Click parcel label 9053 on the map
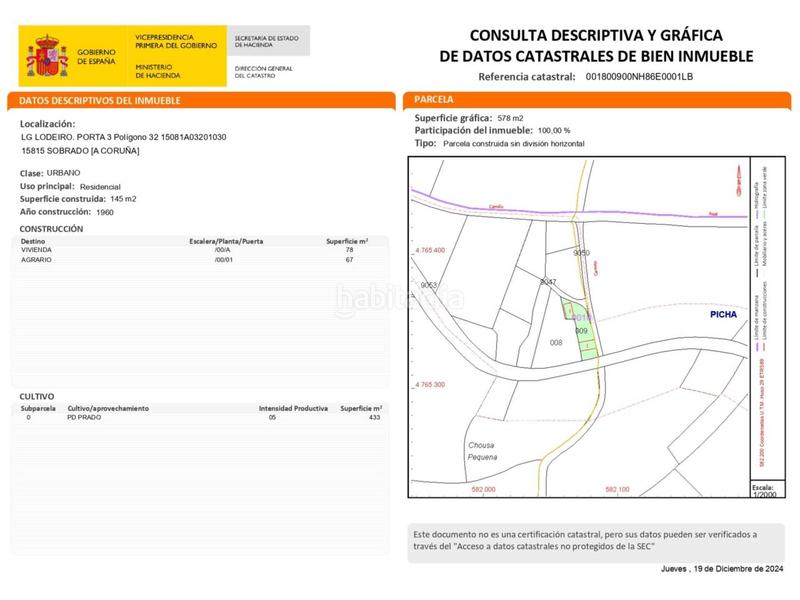This screenshot has width=800, height=600. 430,286
